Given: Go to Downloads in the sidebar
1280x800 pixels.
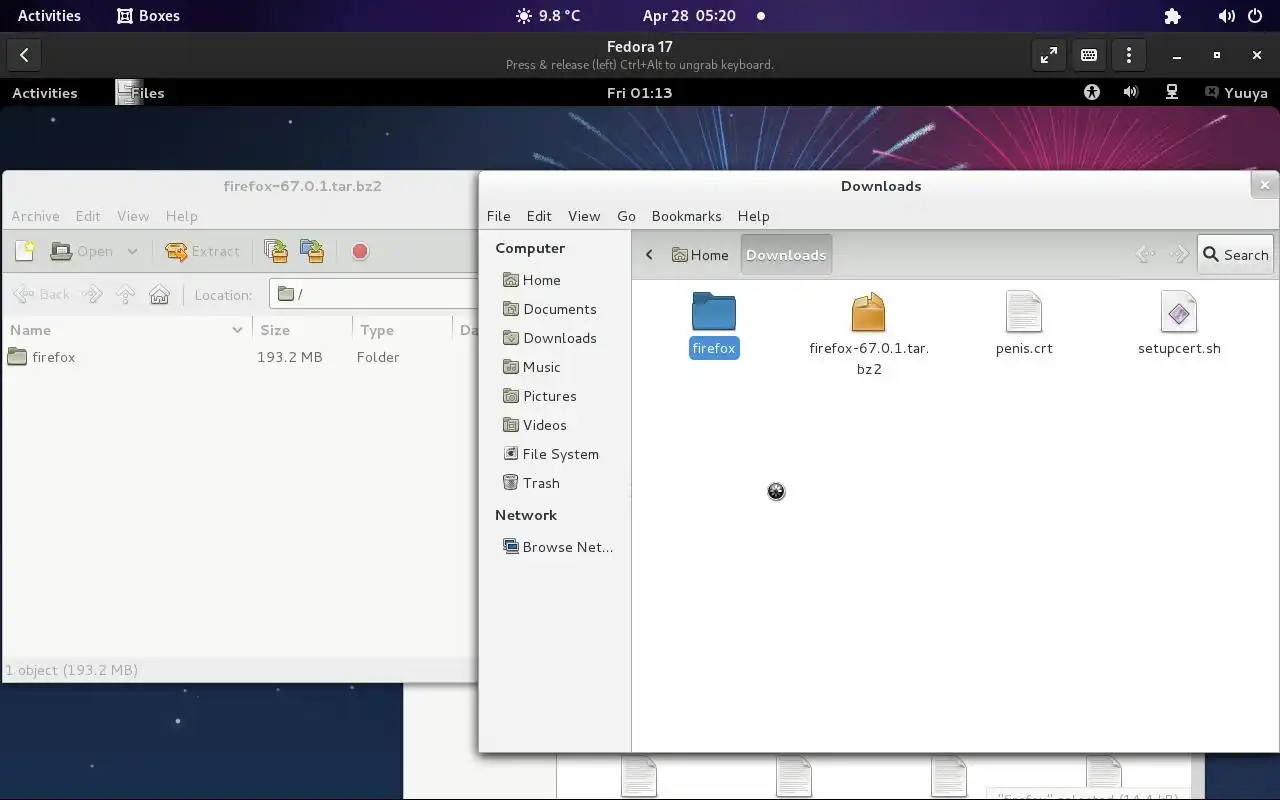Looking at the screenshot, I should pyautogui.click(x=555, y=338).
